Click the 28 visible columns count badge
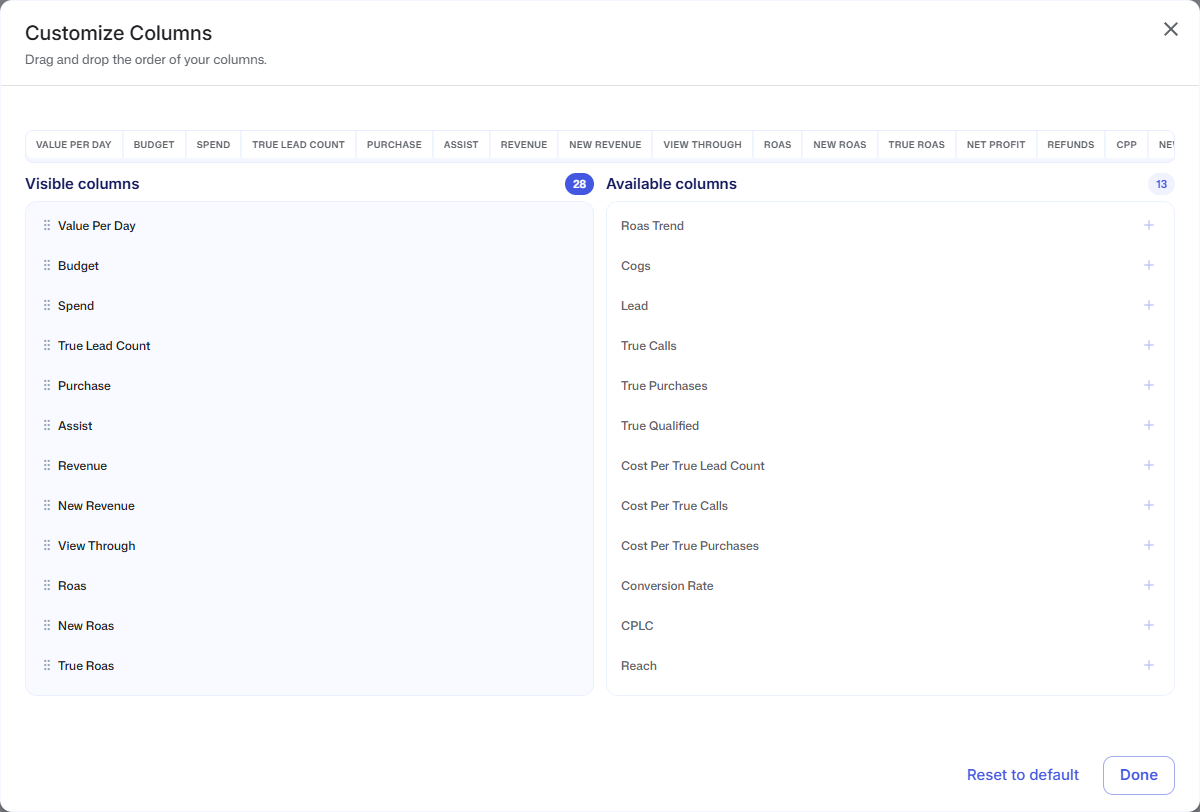The height and width of the screenshot is (812, 1200). (579, 184)
